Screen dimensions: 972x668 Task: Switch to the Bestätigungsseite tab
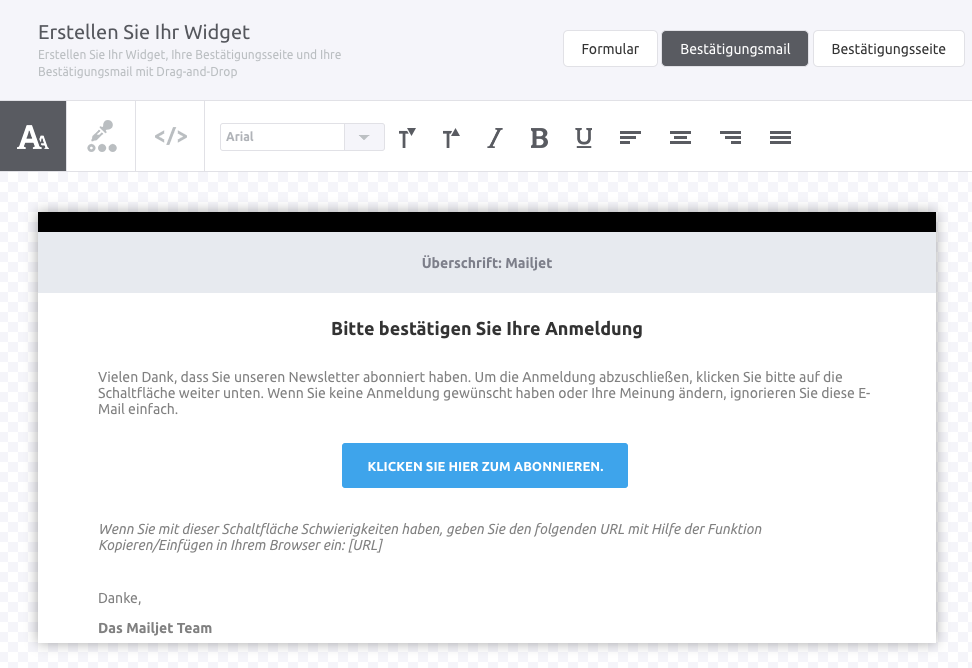click(888, 48)
